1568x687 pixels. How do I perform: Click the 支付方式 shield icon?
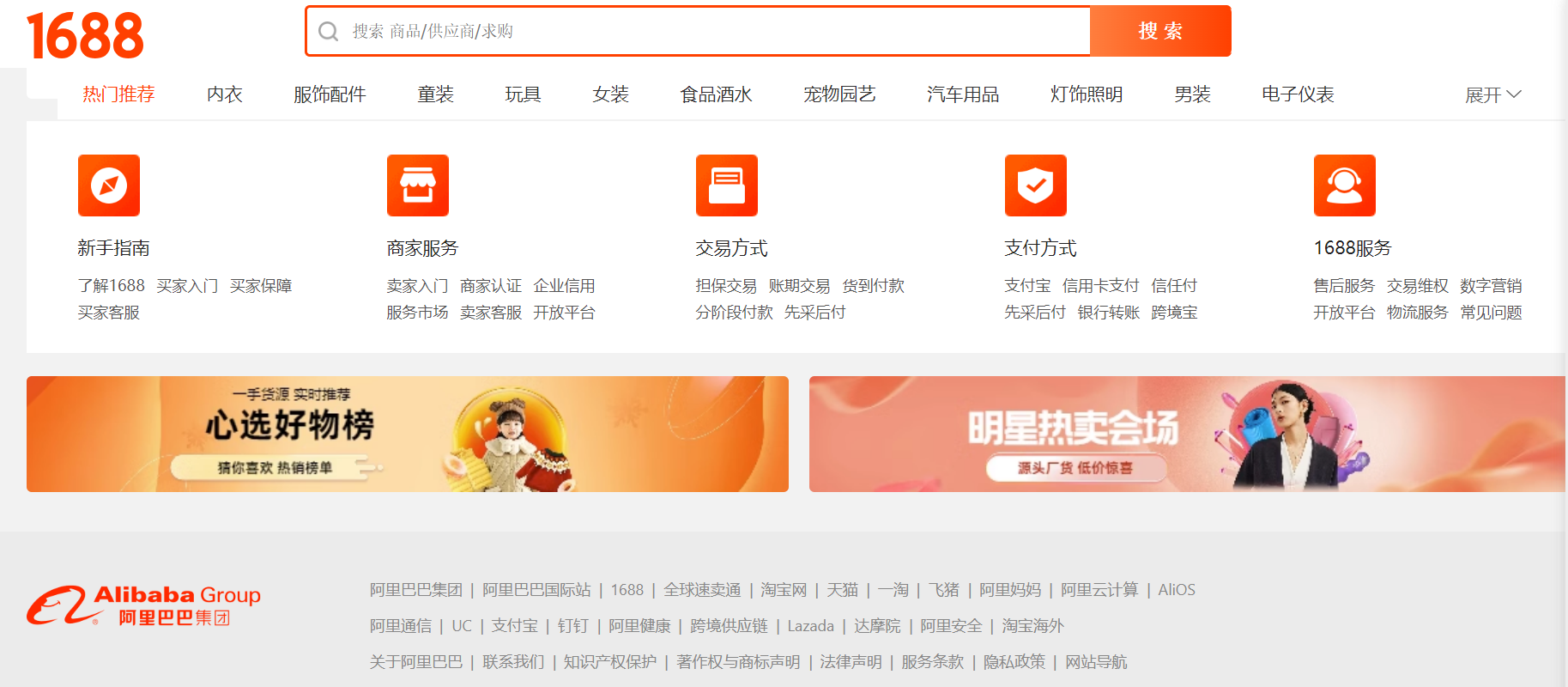click(1036, 185)
